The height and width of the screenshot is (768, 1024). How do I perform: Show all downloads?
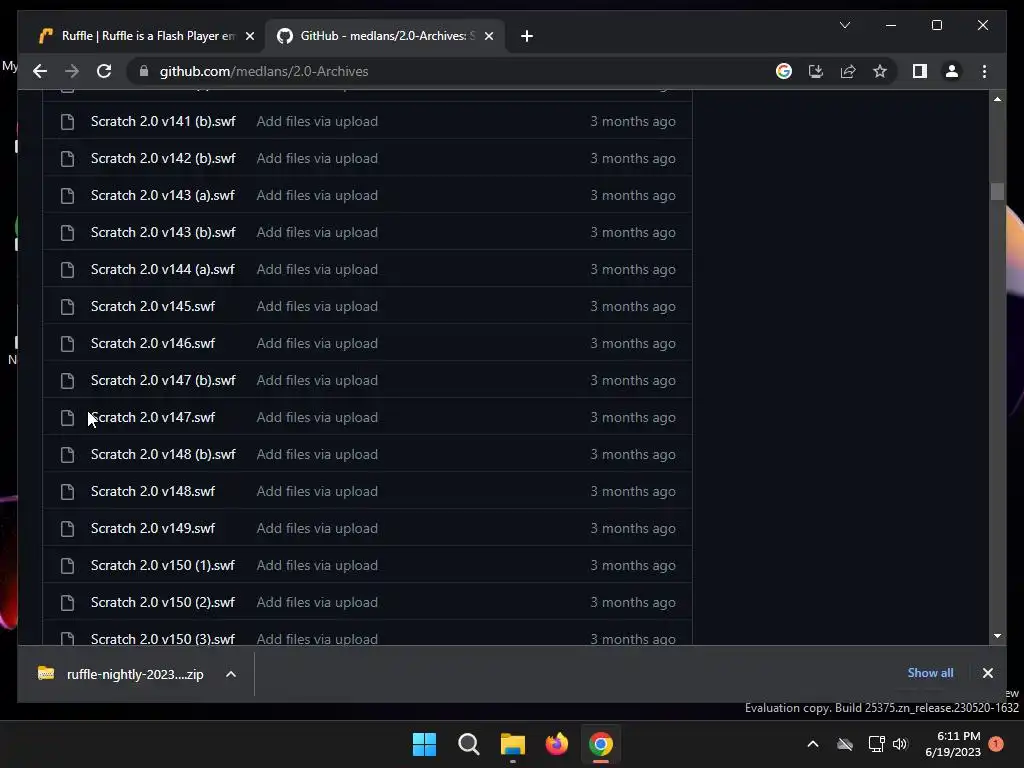(x=930, y=673)
